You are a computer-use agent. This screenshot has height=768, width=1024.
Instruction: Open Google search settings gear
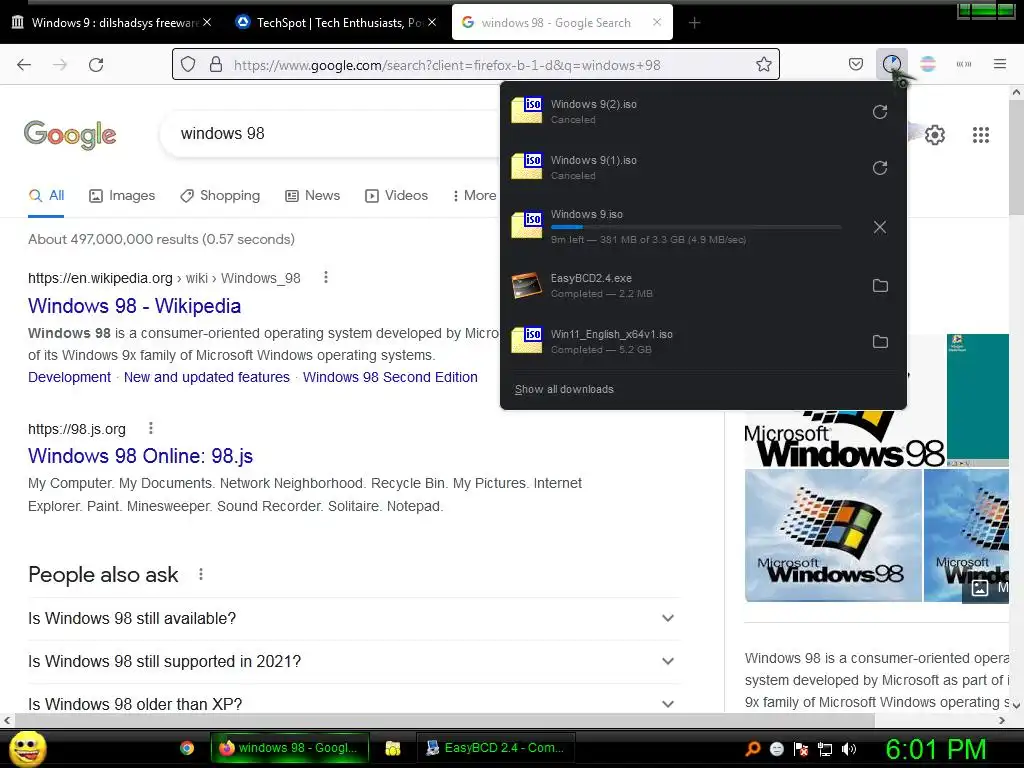tap(935, 135)
